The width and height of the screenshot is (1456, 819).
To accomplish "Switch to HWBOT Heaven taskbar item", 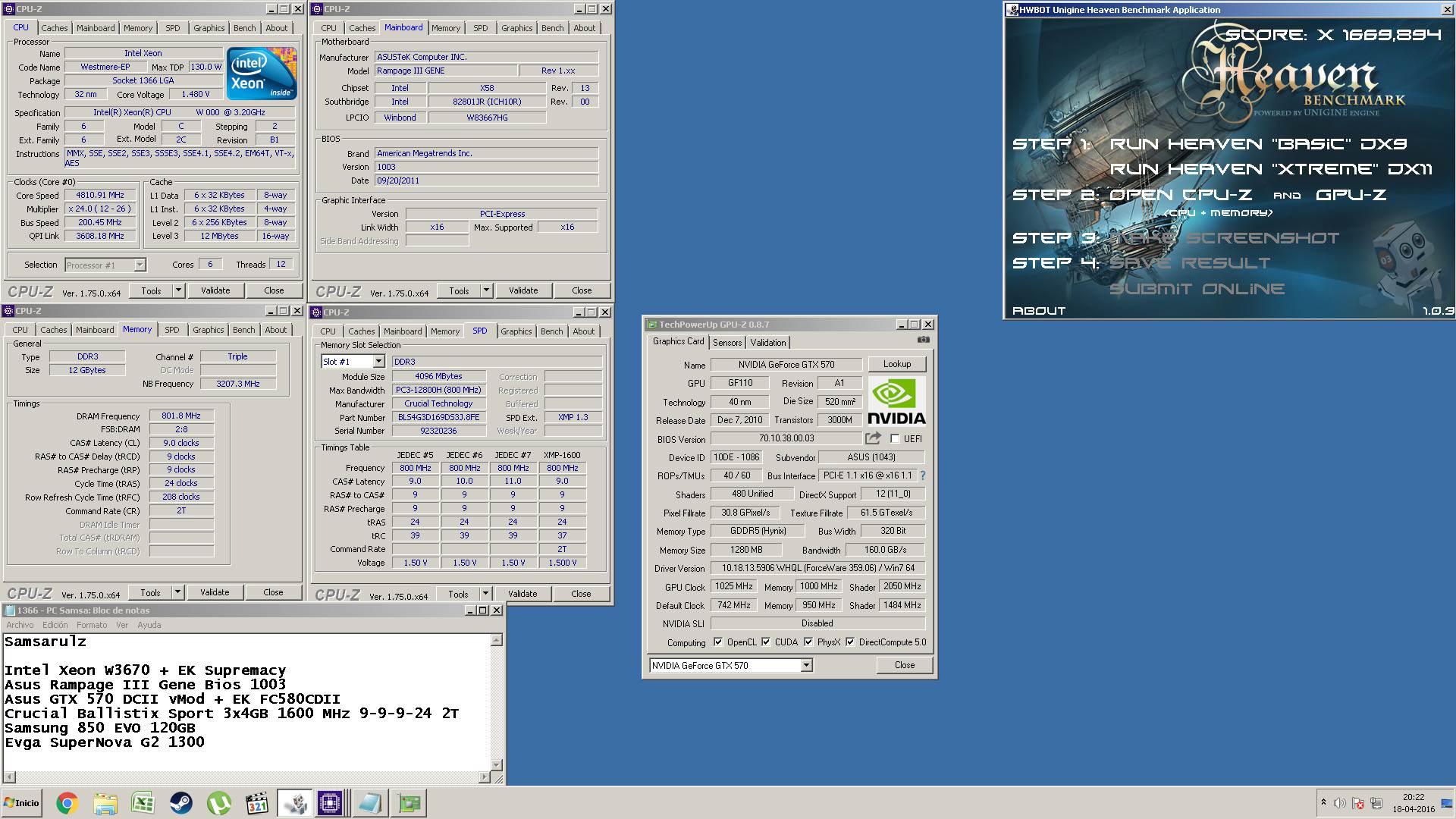I will coord(294,803).
